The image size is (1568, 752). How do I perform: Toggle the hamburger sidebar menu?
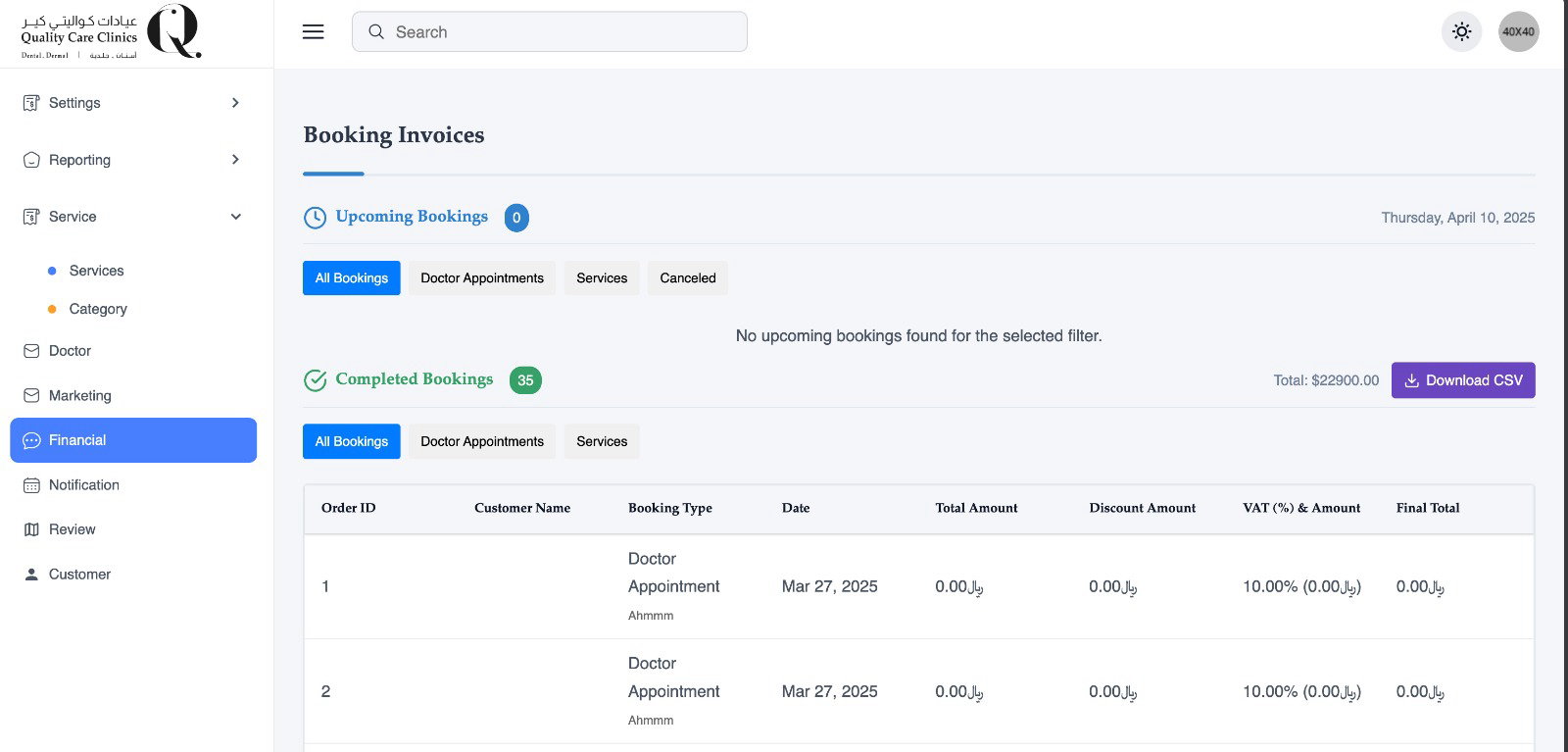313,31
